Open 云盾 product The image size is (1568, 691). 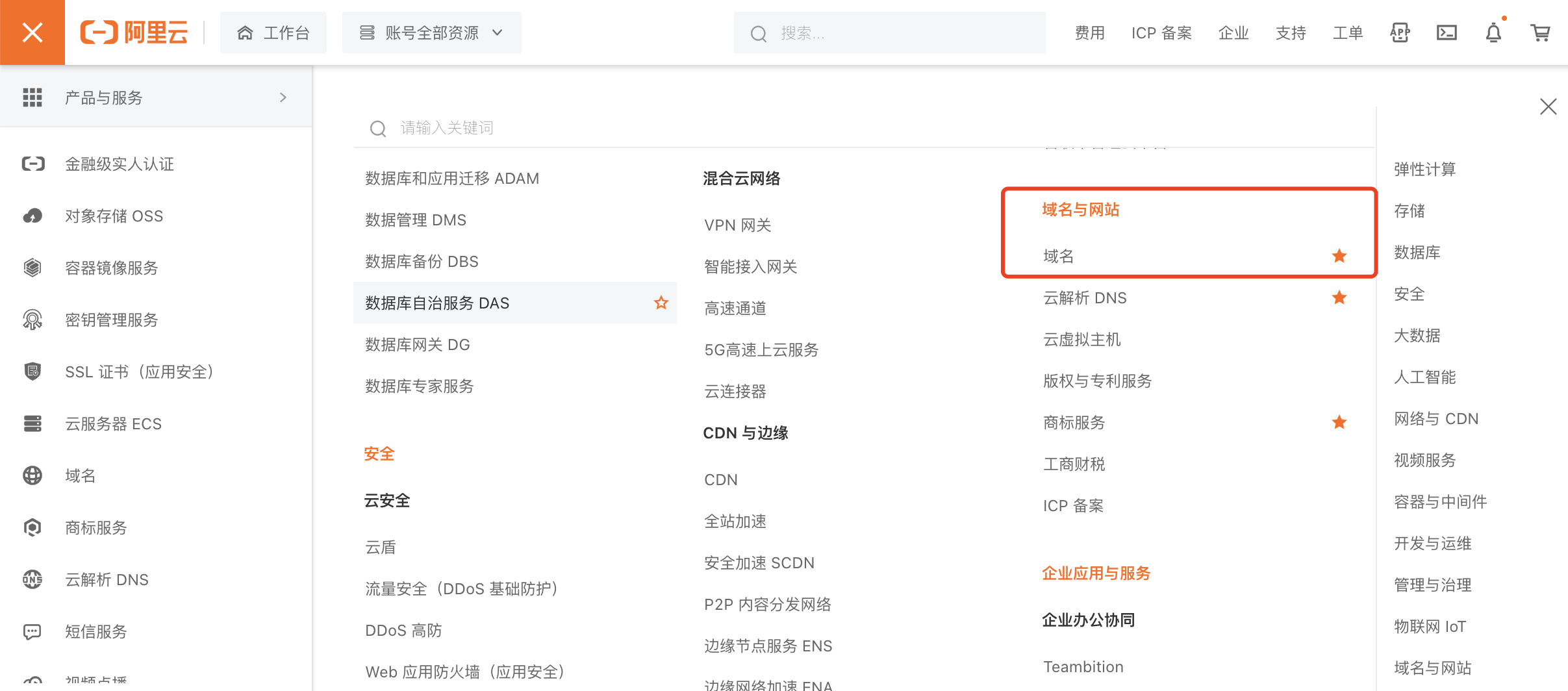pos(381,547)
